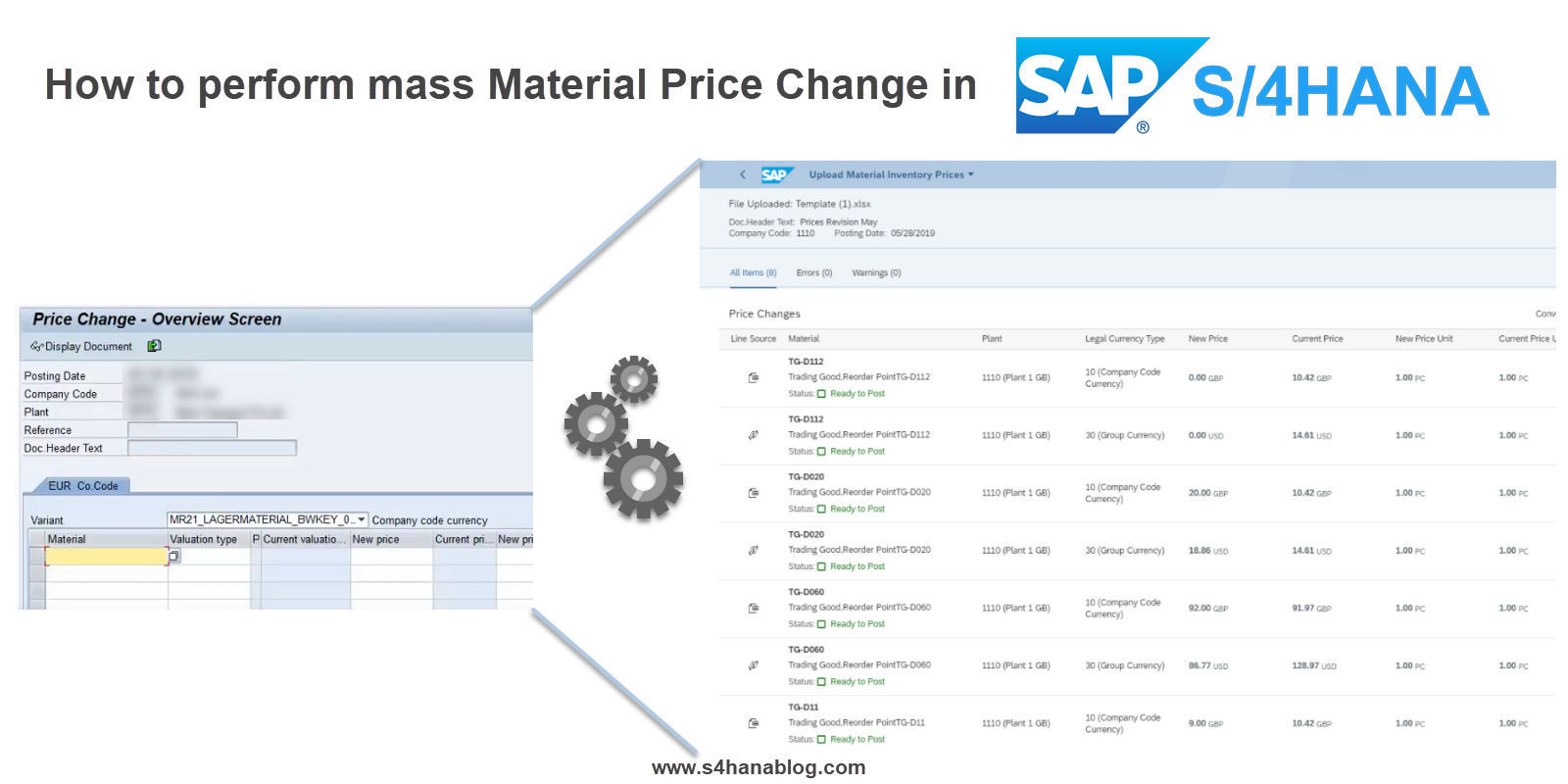Click the search help icon in Material cell
The height and width of the screenshot is (784, 1568).
tap(173, 557)
